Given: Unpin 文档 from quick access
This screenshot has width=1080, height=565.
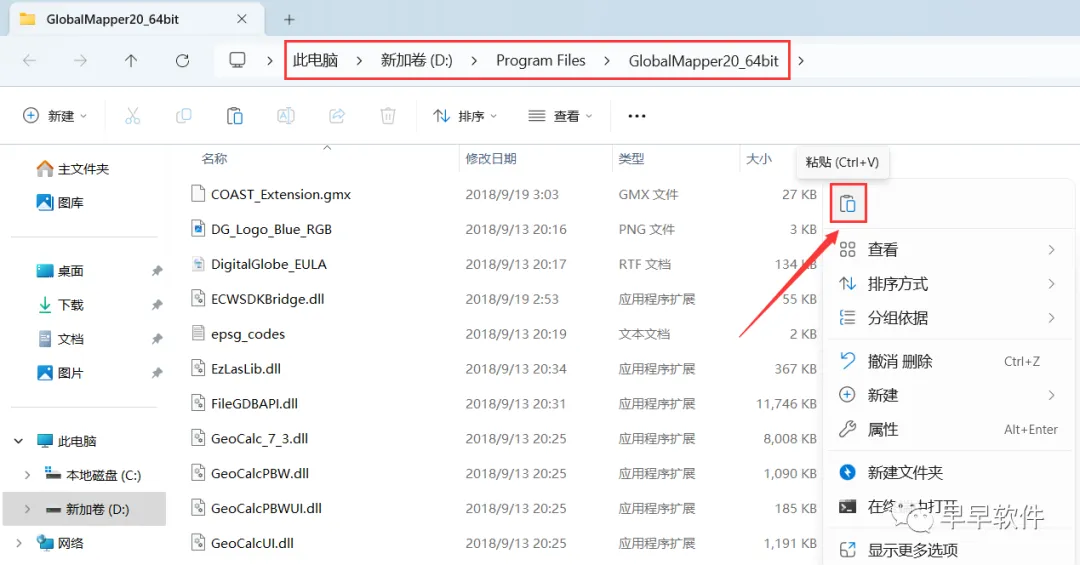Looking at the screenshot, I should point(157,339).
